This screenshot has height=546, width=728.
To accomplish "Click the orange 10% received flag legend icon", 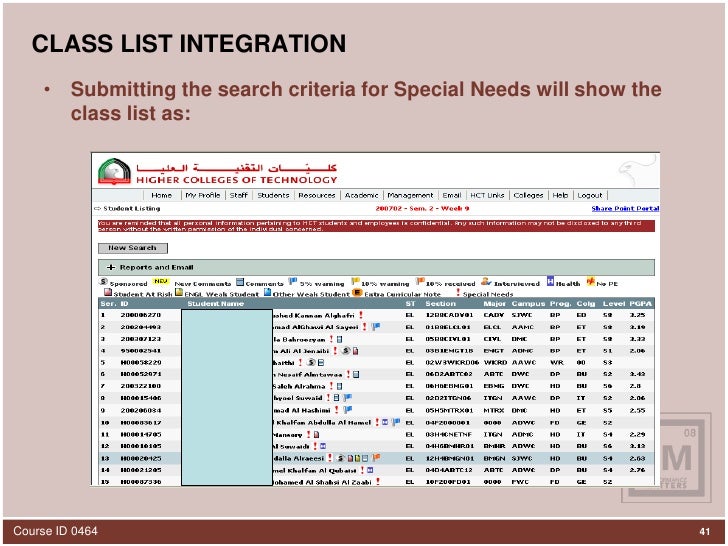I will (x=420, y=281).
